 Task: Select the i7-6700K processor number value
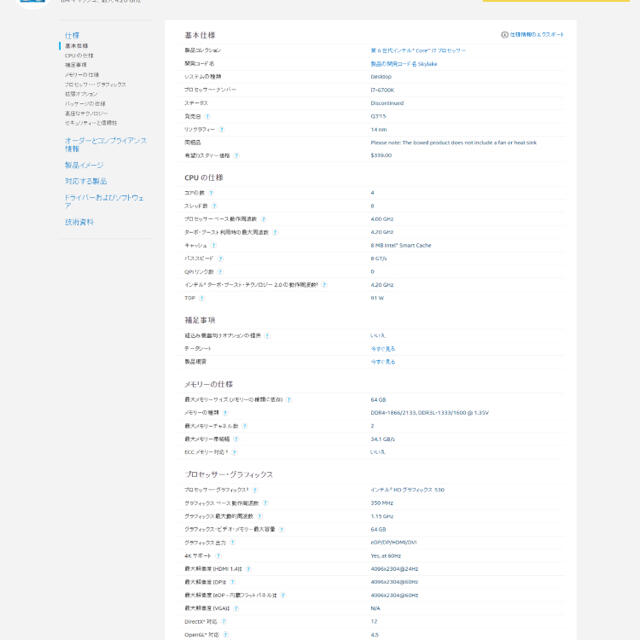pos(382,90)
